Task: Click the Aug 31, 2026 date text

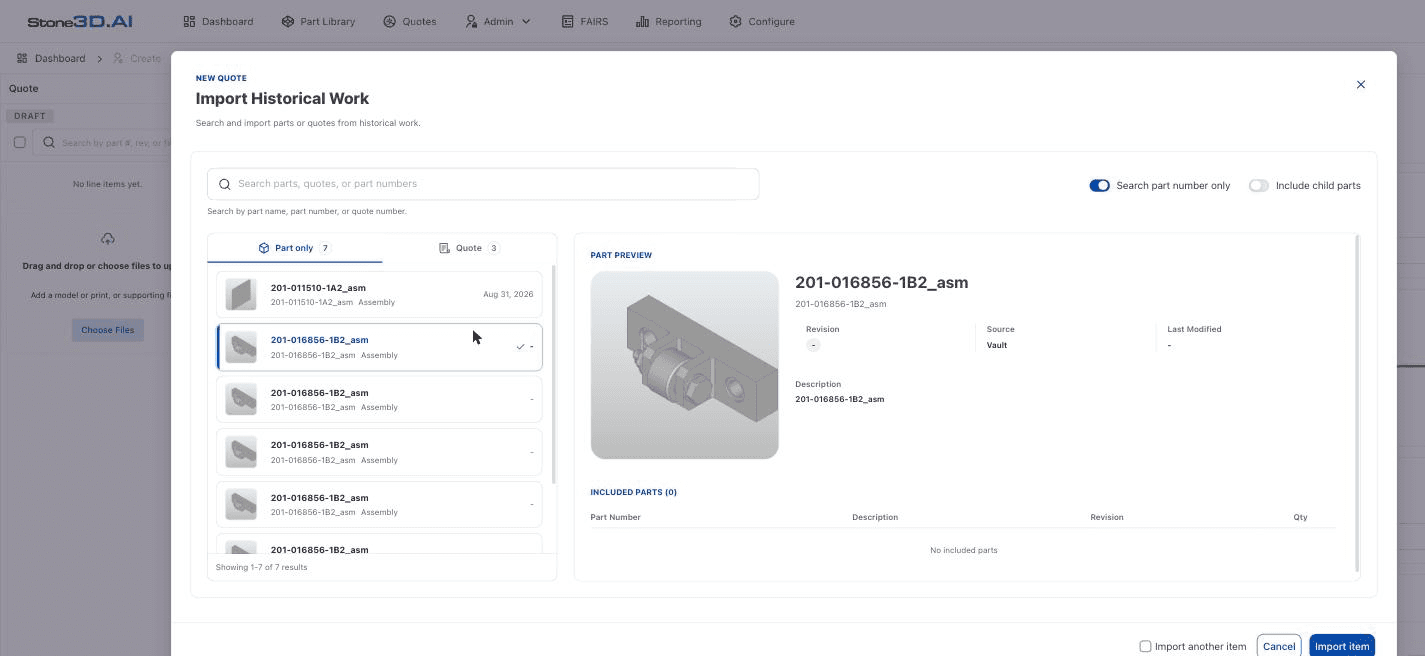Action: tap(508, 294)
